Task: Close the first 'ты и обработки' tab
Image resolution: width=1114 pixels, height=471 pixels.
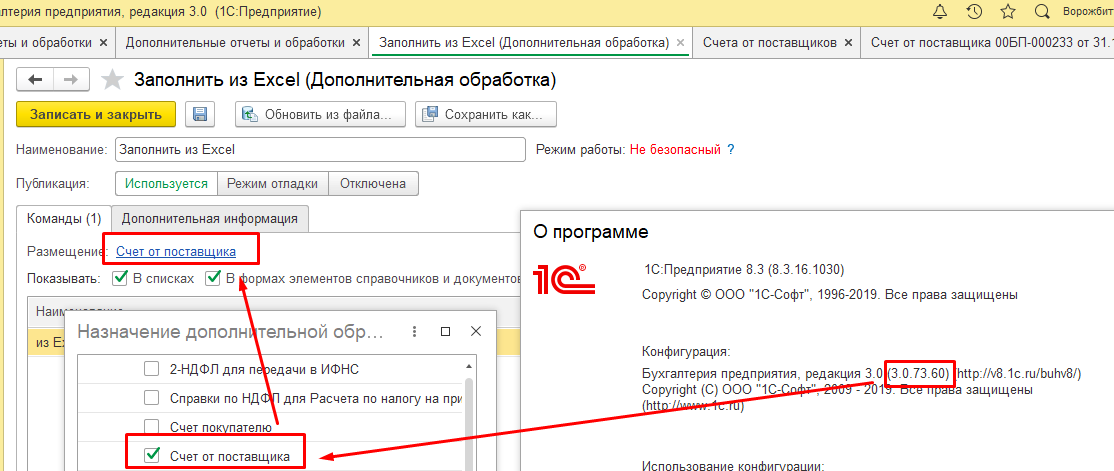Action: pos(104,43)
